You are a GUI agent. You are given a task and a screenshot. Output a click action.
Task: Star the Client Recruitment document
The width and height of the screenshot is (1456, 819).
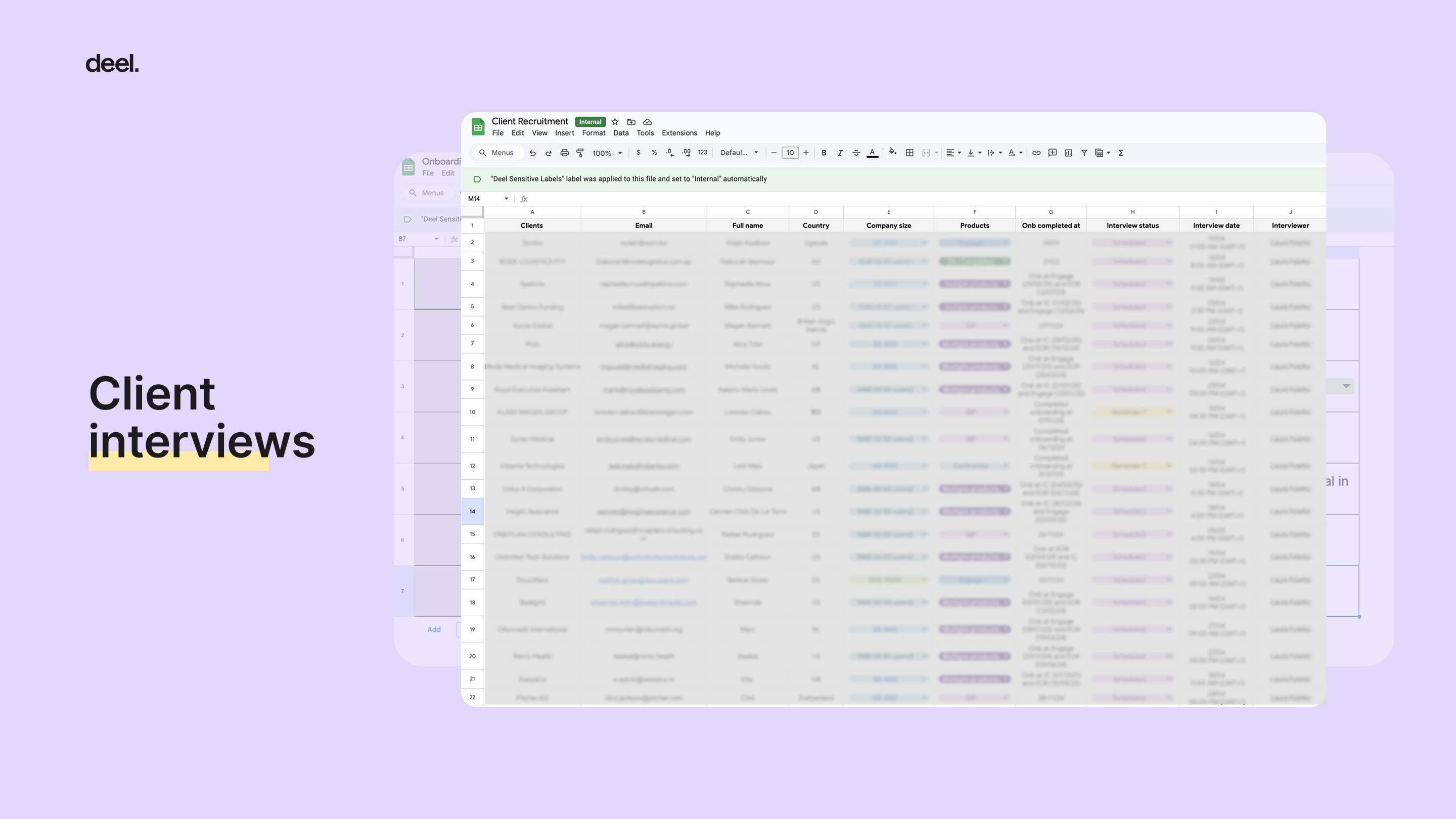615,121
